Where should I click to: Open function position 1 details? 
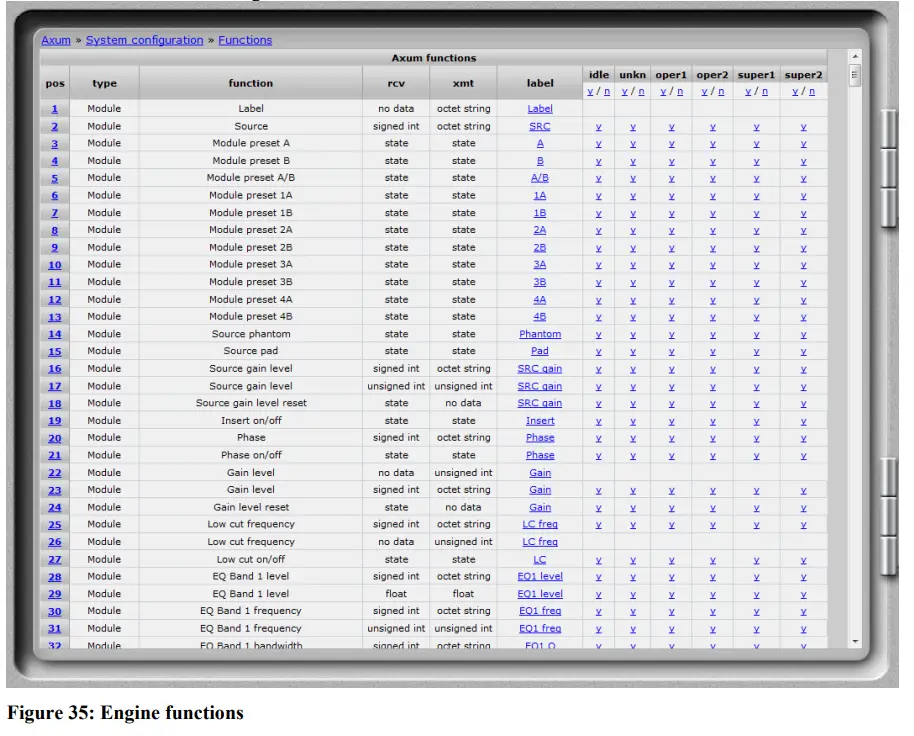(54, 109)
